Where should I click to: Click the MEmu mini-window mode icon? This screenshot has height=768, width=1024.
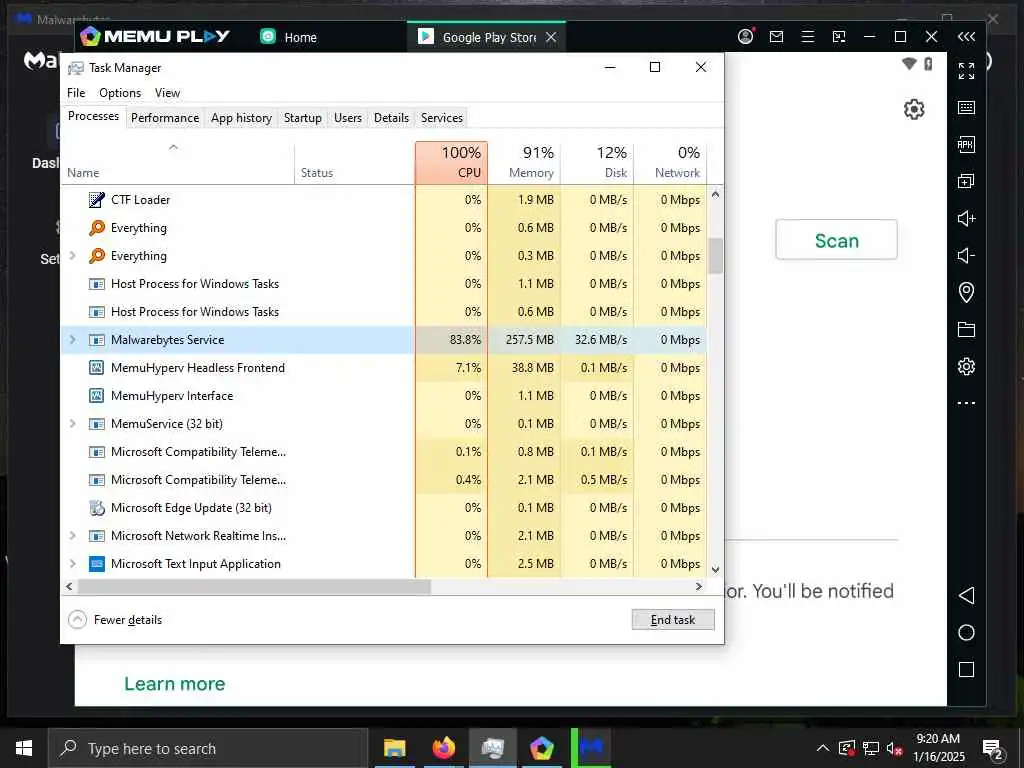pos(839,37)
